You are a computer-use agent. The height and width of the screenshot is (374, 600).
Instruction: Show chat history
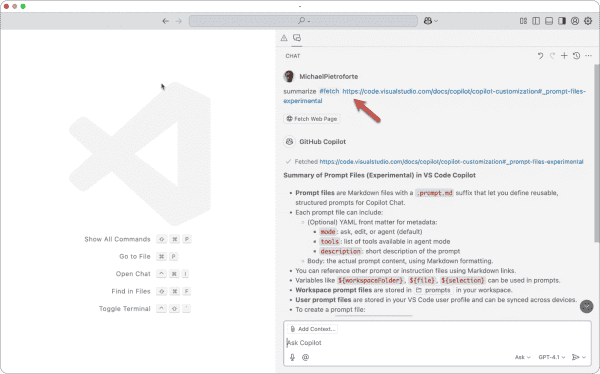click(x=576, y=56)
